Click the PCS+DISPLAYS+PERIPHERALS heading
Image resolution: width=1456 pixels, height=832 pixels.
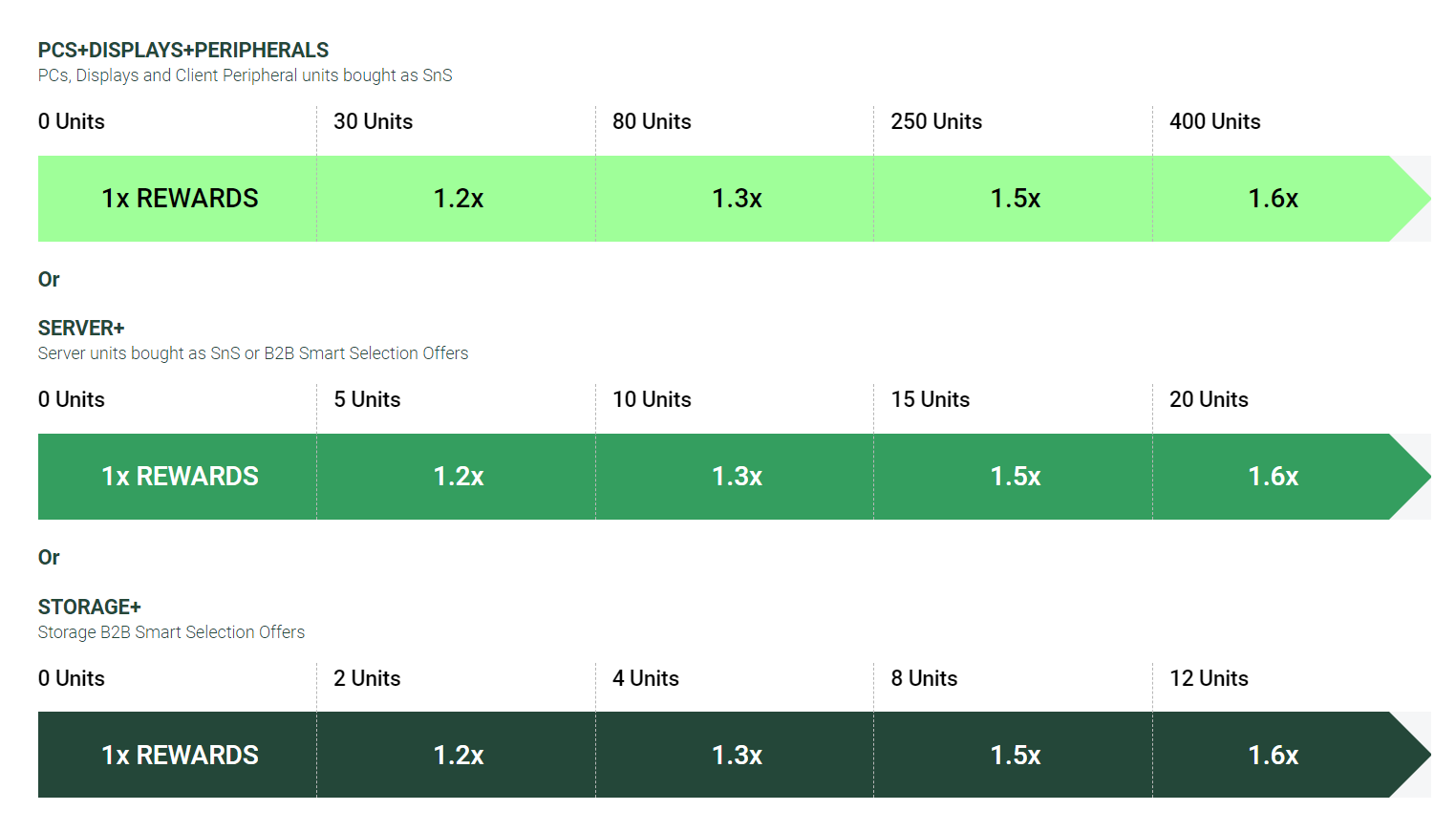point(183,51)
